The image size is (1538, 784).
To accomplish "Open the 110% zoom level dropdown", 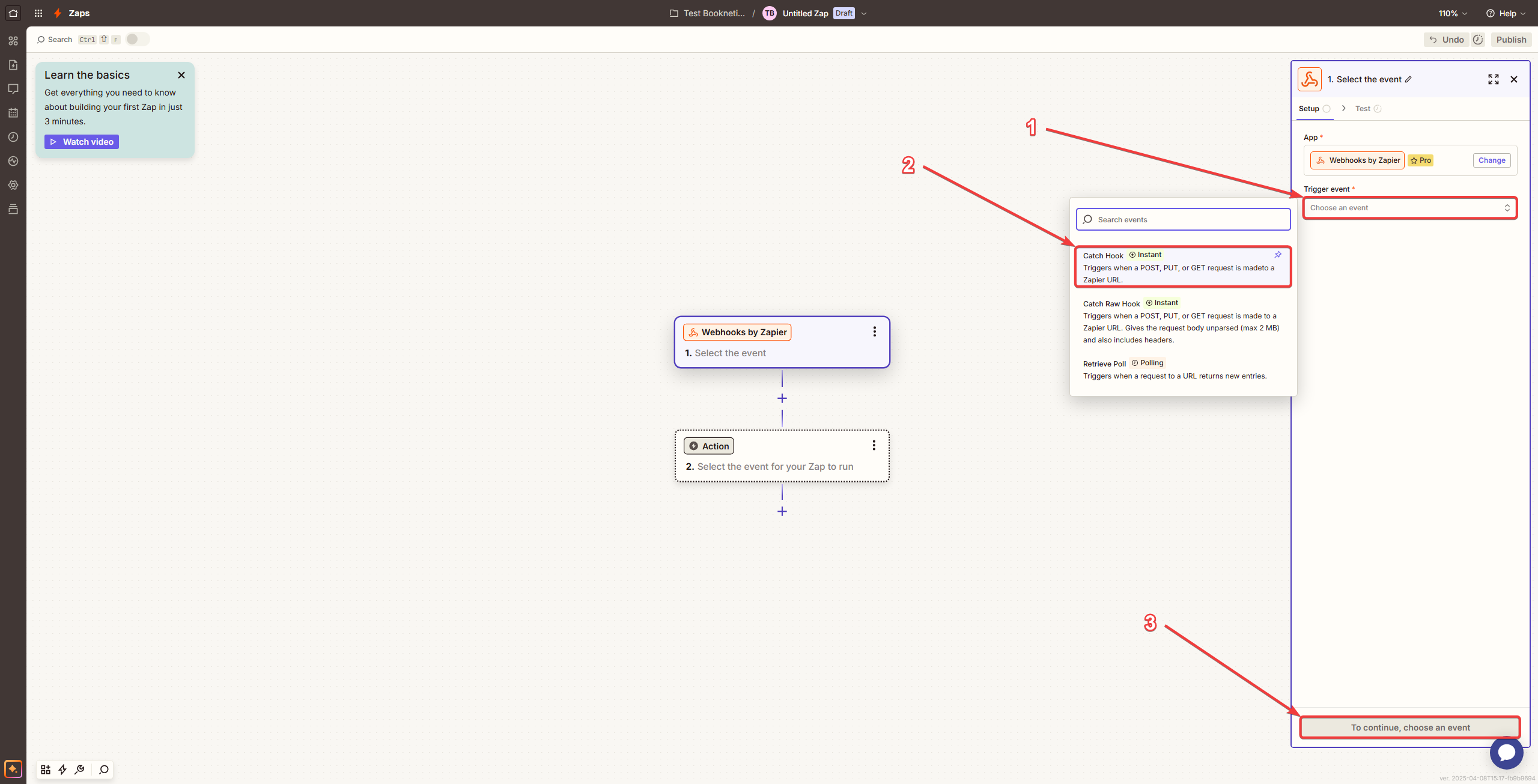I will pos(1453,13).
